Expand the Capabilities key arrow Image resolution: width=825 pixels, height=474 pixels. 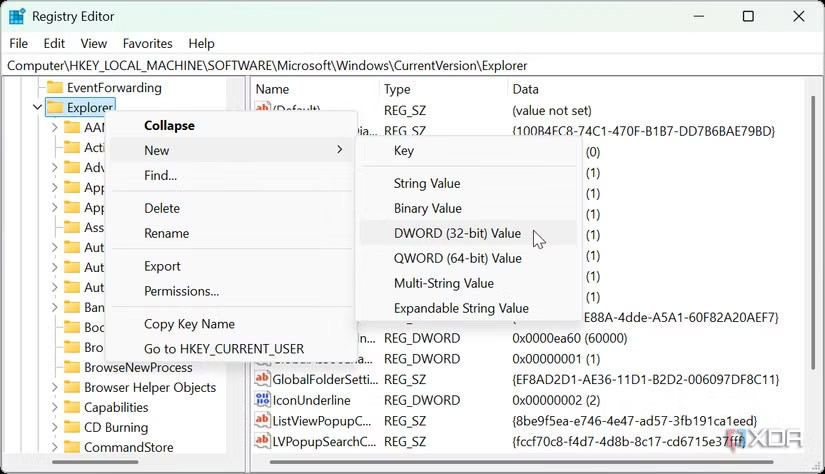[x=55, y=407]
